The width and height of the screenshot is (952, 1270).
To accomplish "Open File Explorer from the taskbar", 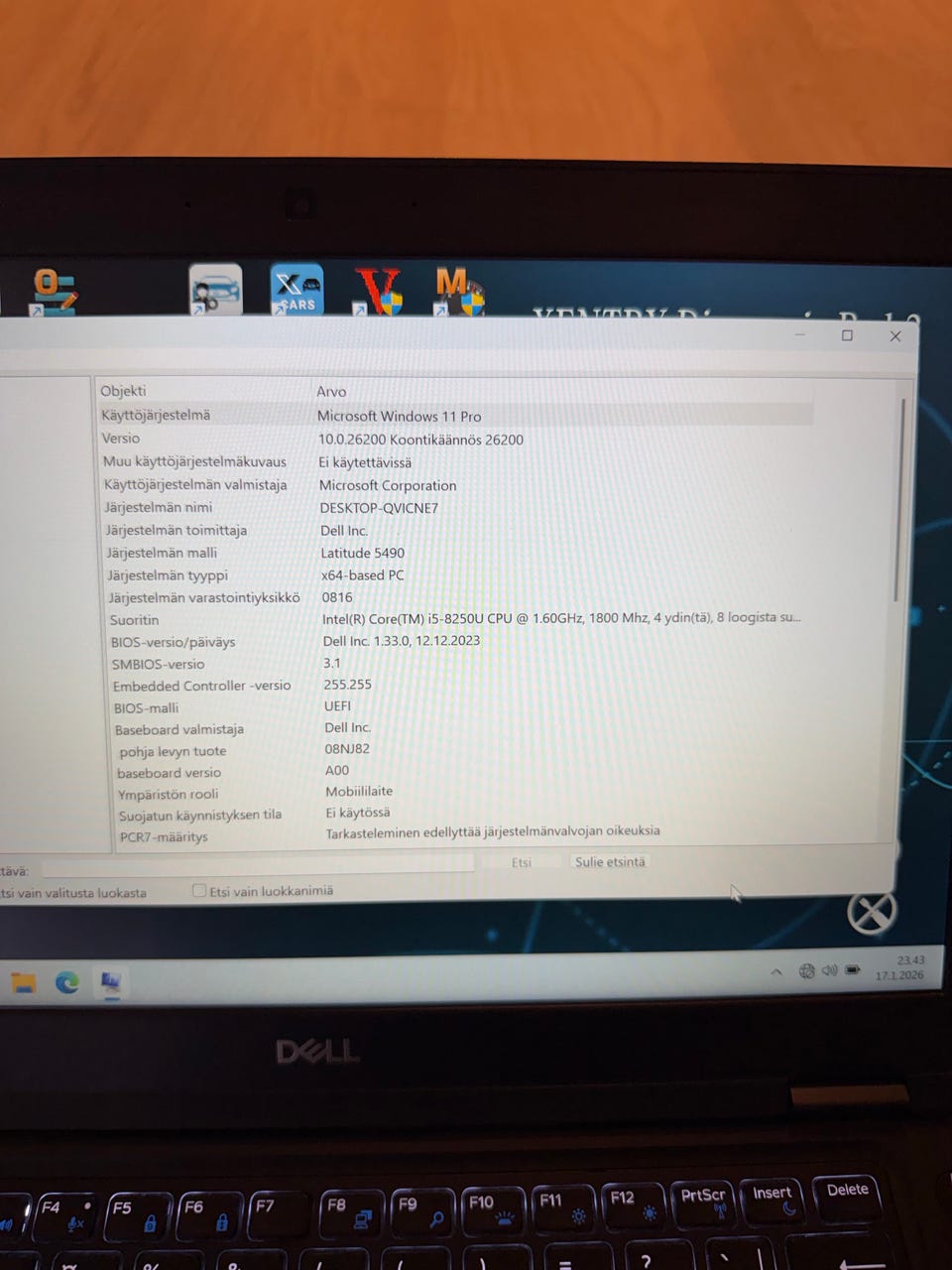I will [x=24, y=982].
